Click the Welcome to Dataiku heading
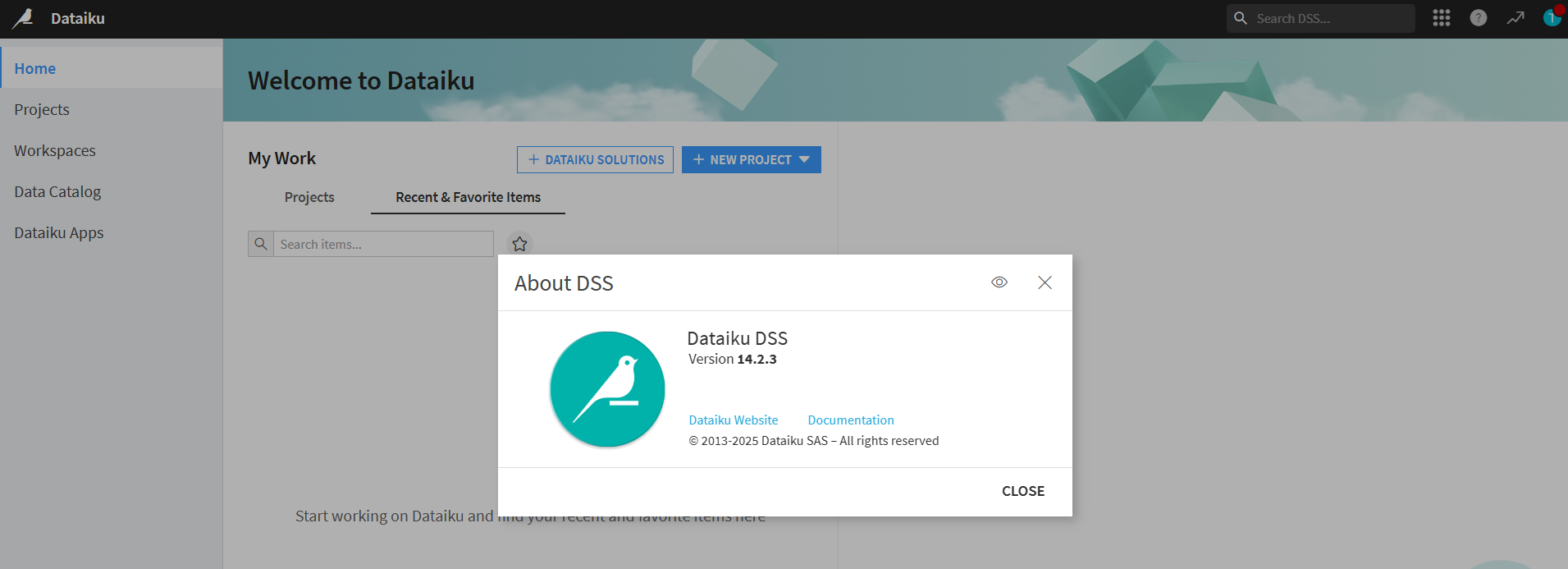 pyautogui.click(x=361, y=80)
